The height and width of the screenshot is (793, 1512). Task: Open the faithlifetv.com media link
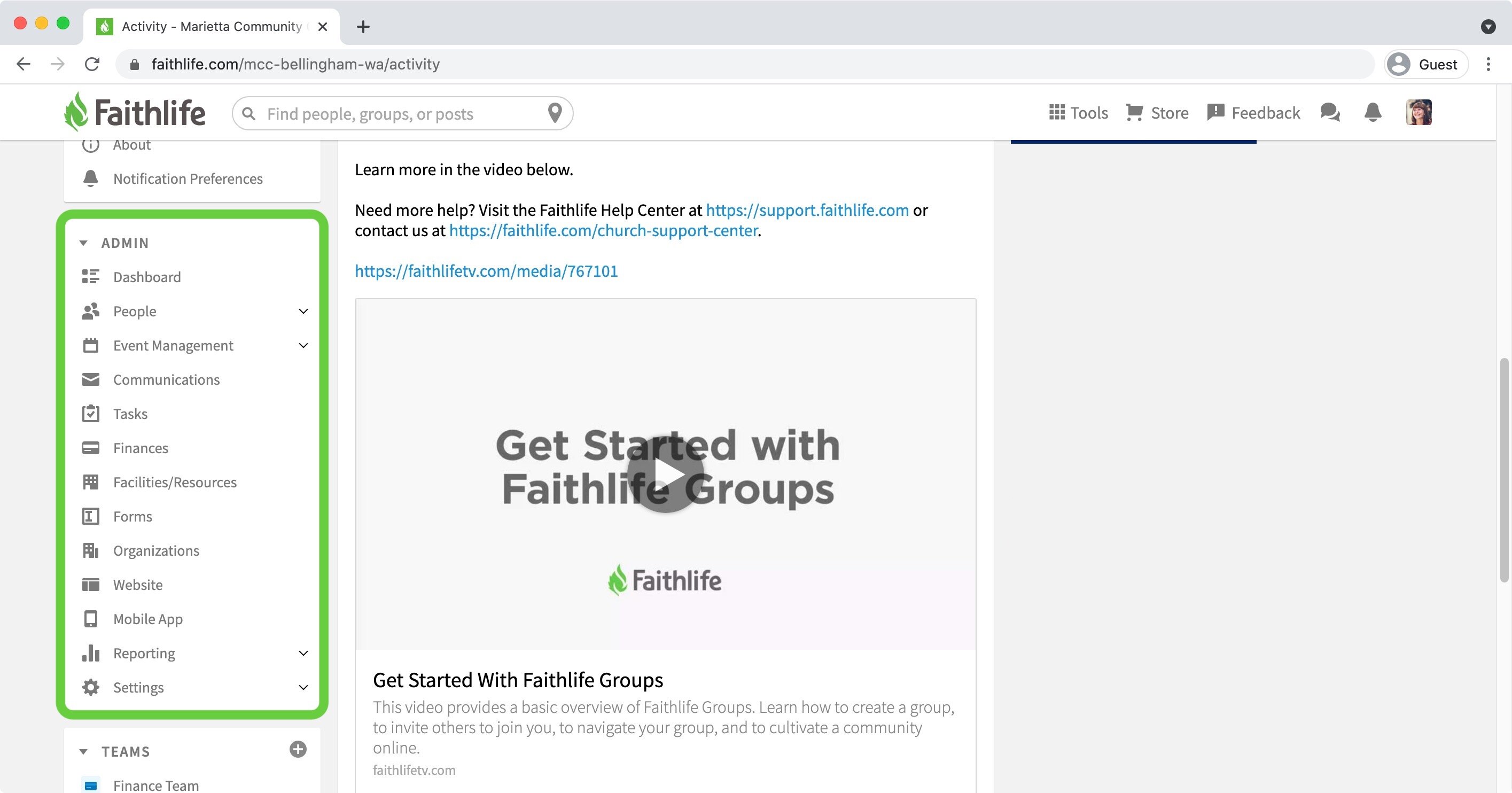coord(486,270)
